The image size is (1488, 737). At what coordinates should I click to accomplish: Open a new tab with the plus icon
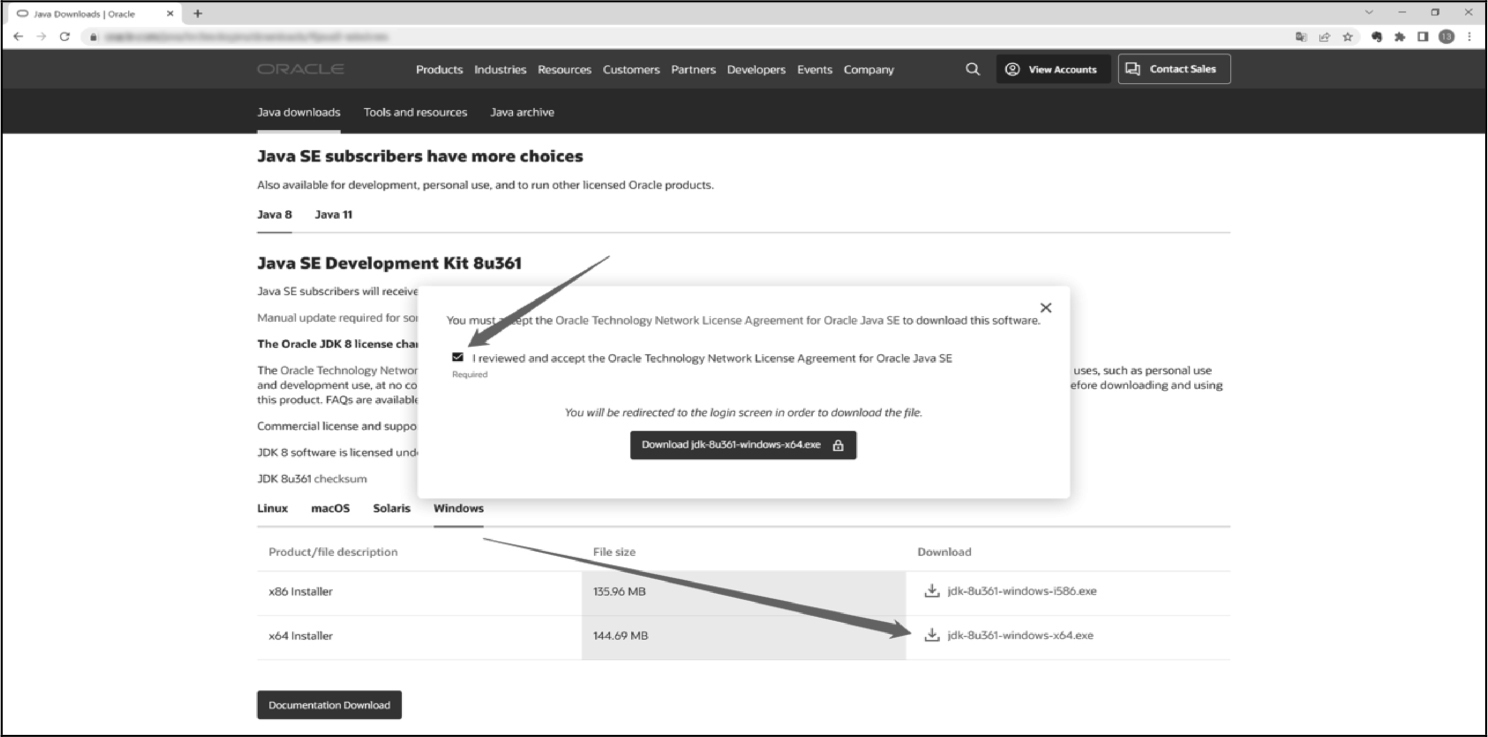[x=197, y=13]
